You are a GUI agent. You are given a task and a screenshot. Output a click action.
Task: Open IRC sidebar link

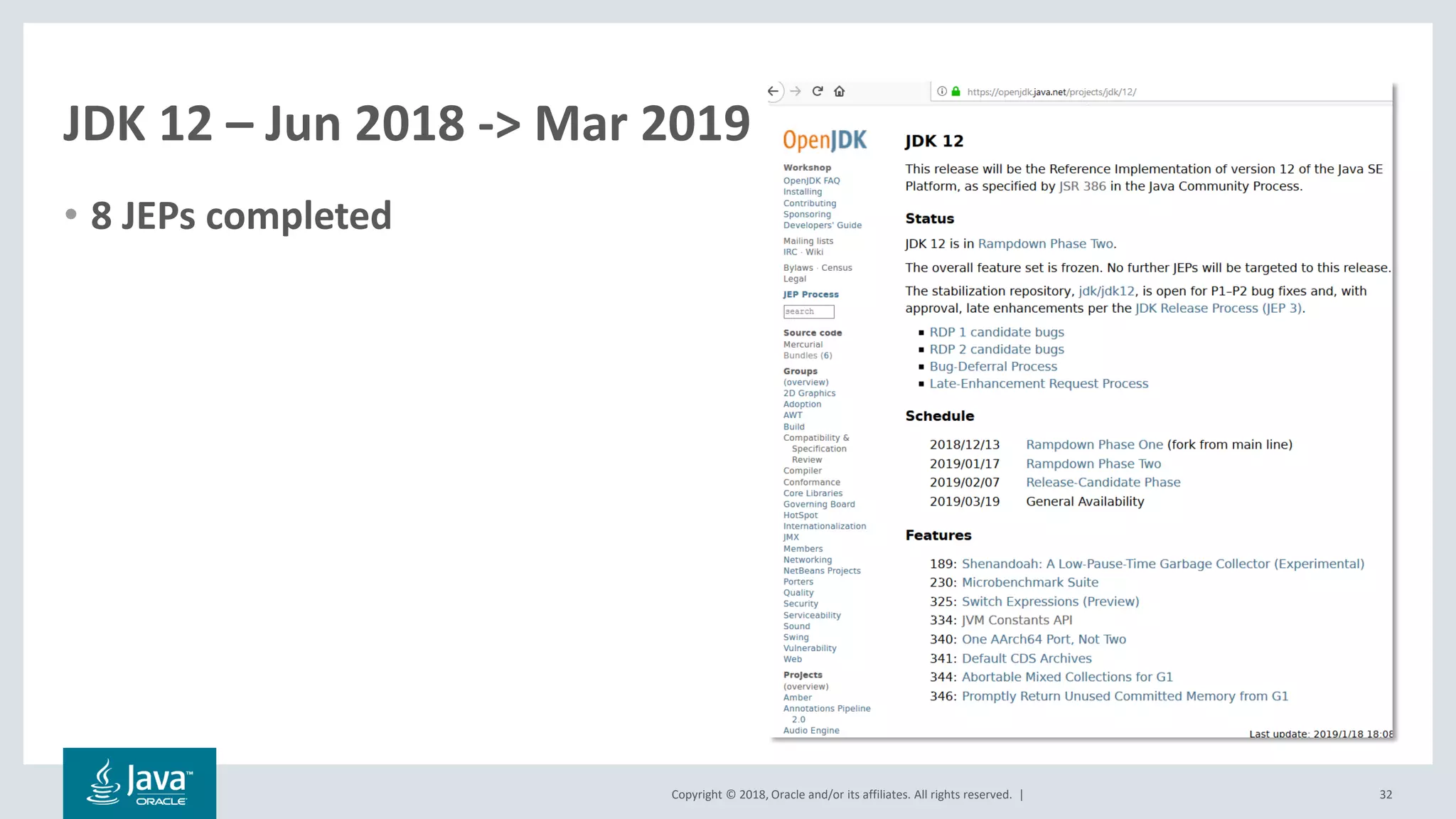coord(790,252)
